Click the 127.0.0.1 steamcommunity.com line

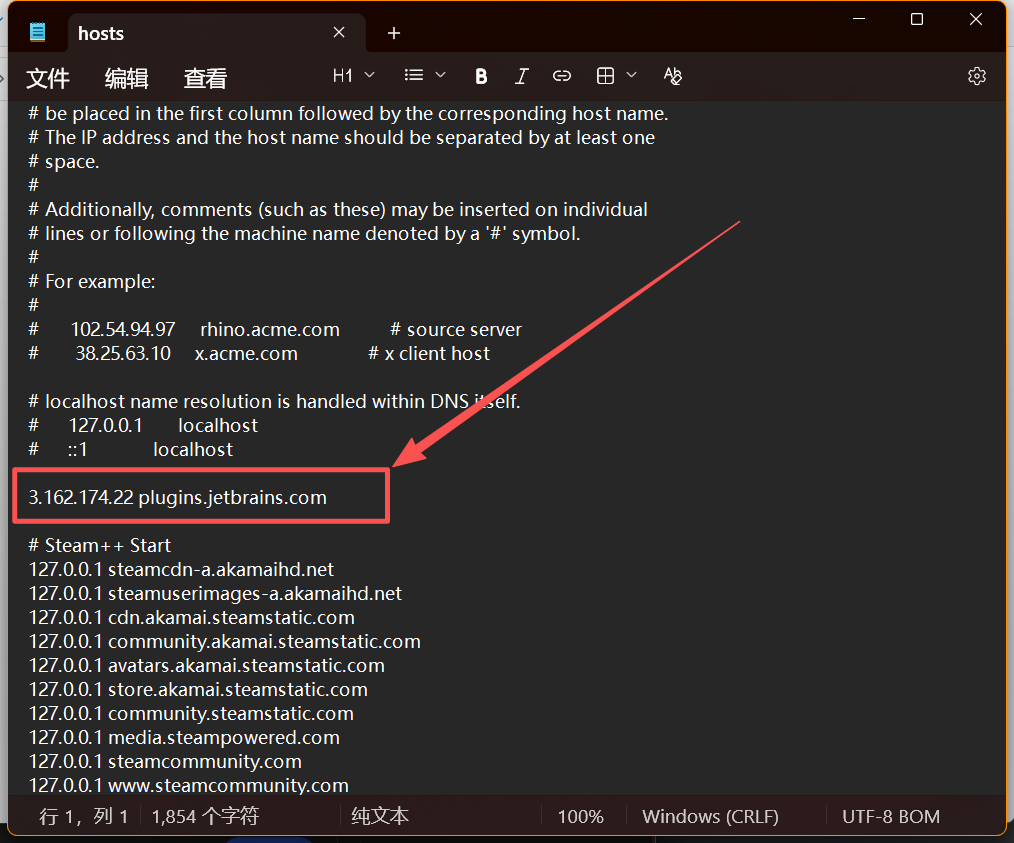[x=165, y=762]
